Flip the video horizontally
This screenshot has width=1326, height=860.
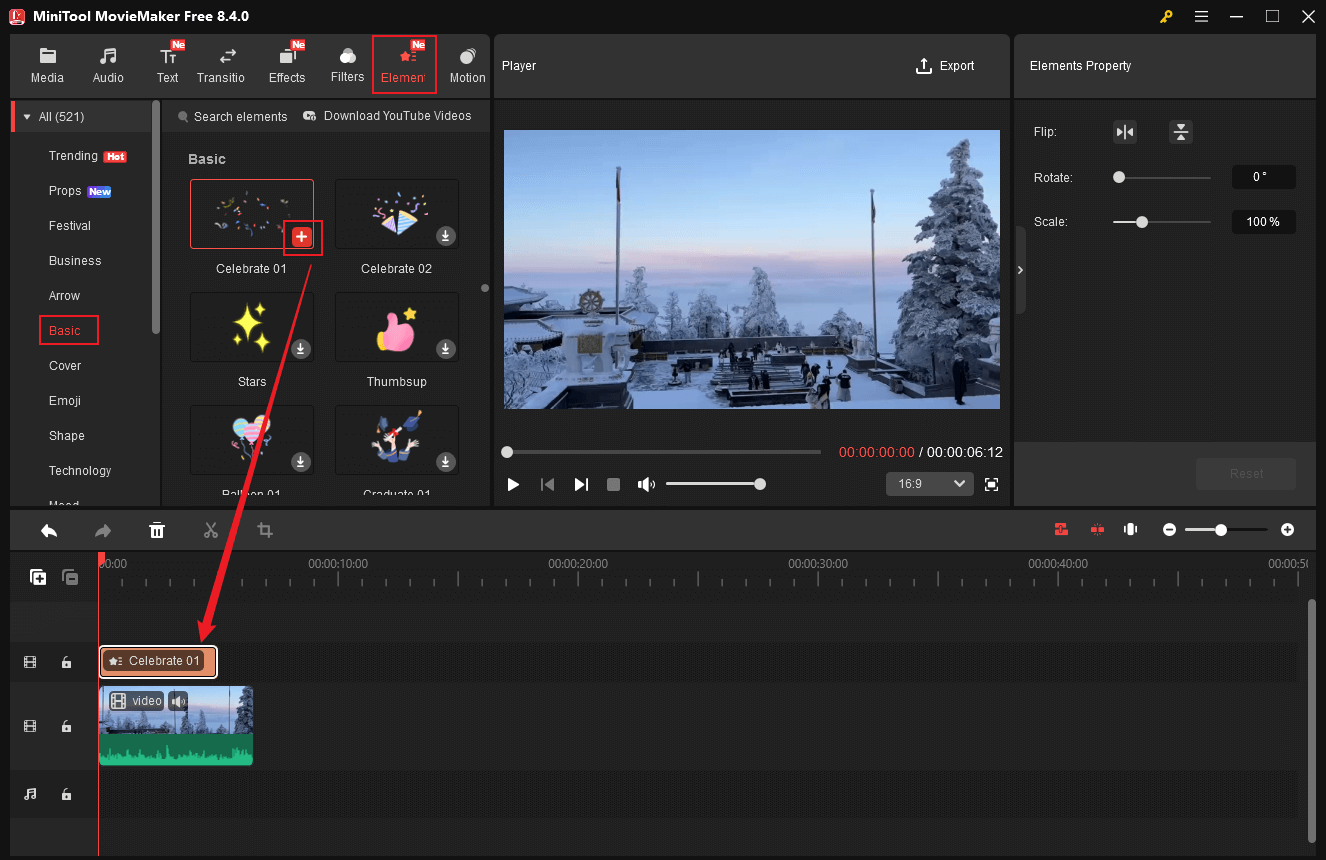(1124, 131)
